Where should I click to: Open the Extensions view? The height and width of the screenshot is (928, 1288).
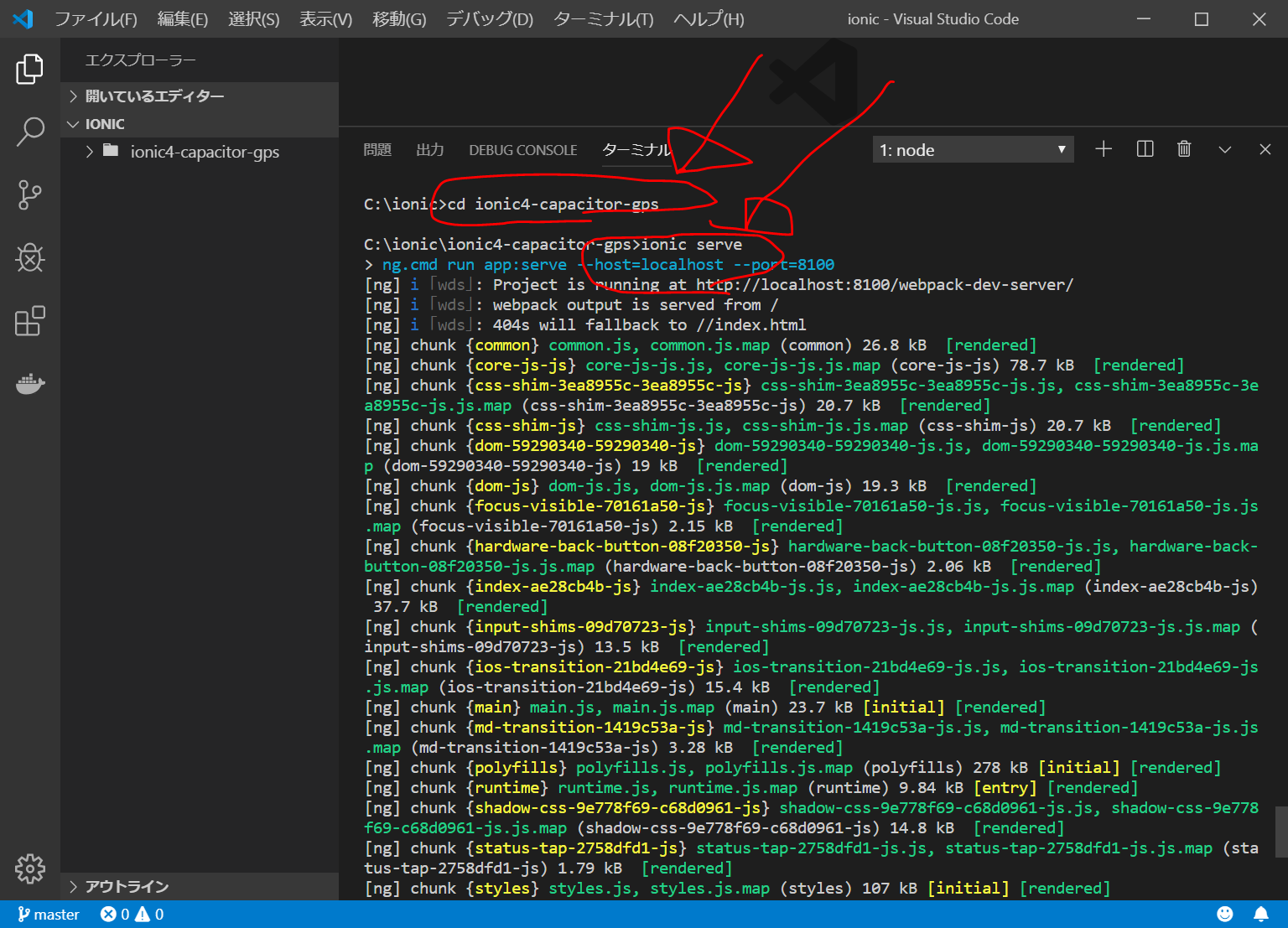pos(30,321)
